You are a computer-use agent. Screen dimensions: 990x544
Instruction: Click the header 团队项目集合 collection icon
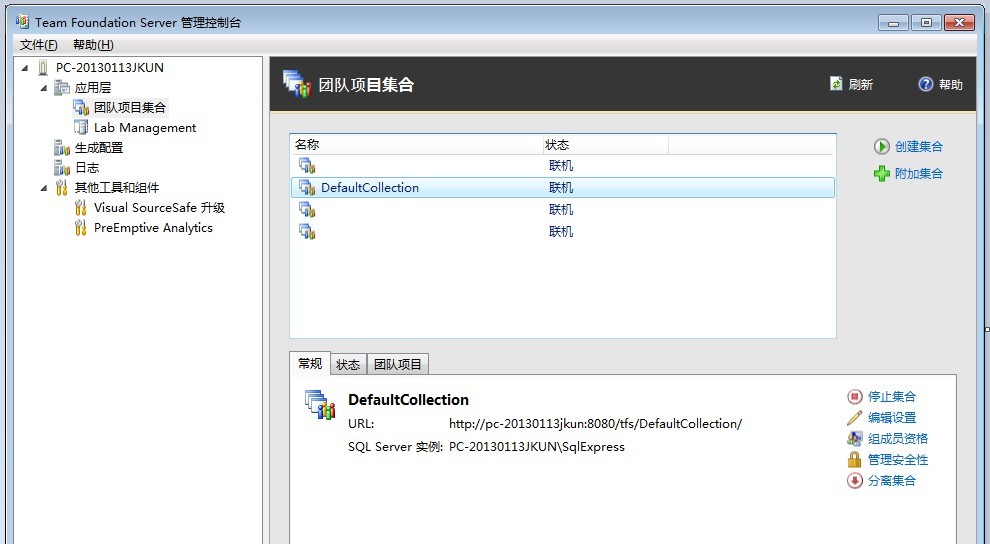point(297,84)
